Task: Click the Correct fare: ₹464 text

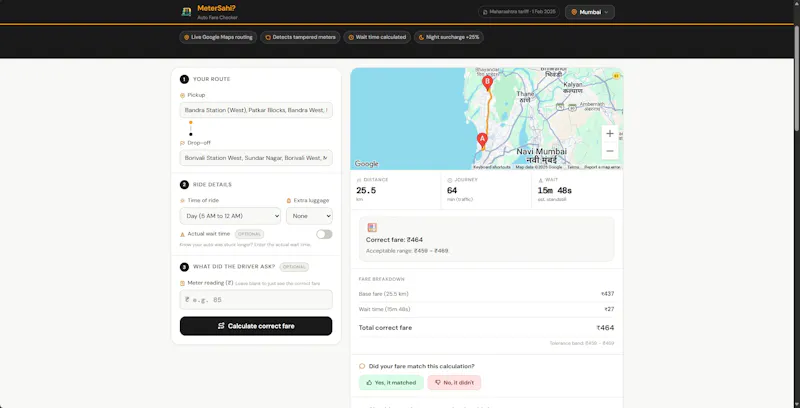Action: point(394,240)
